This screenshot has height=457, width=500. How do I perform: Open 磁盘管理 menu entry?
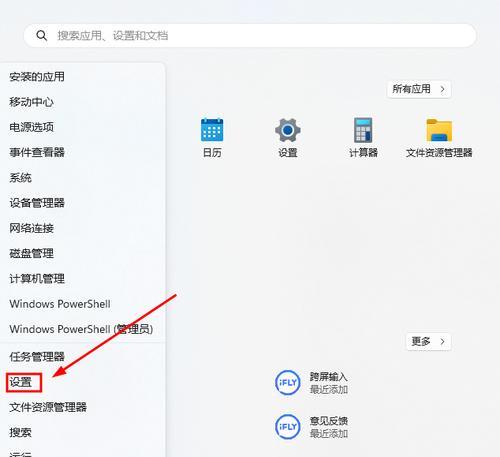pyautogui.click(x=31, y=253)
